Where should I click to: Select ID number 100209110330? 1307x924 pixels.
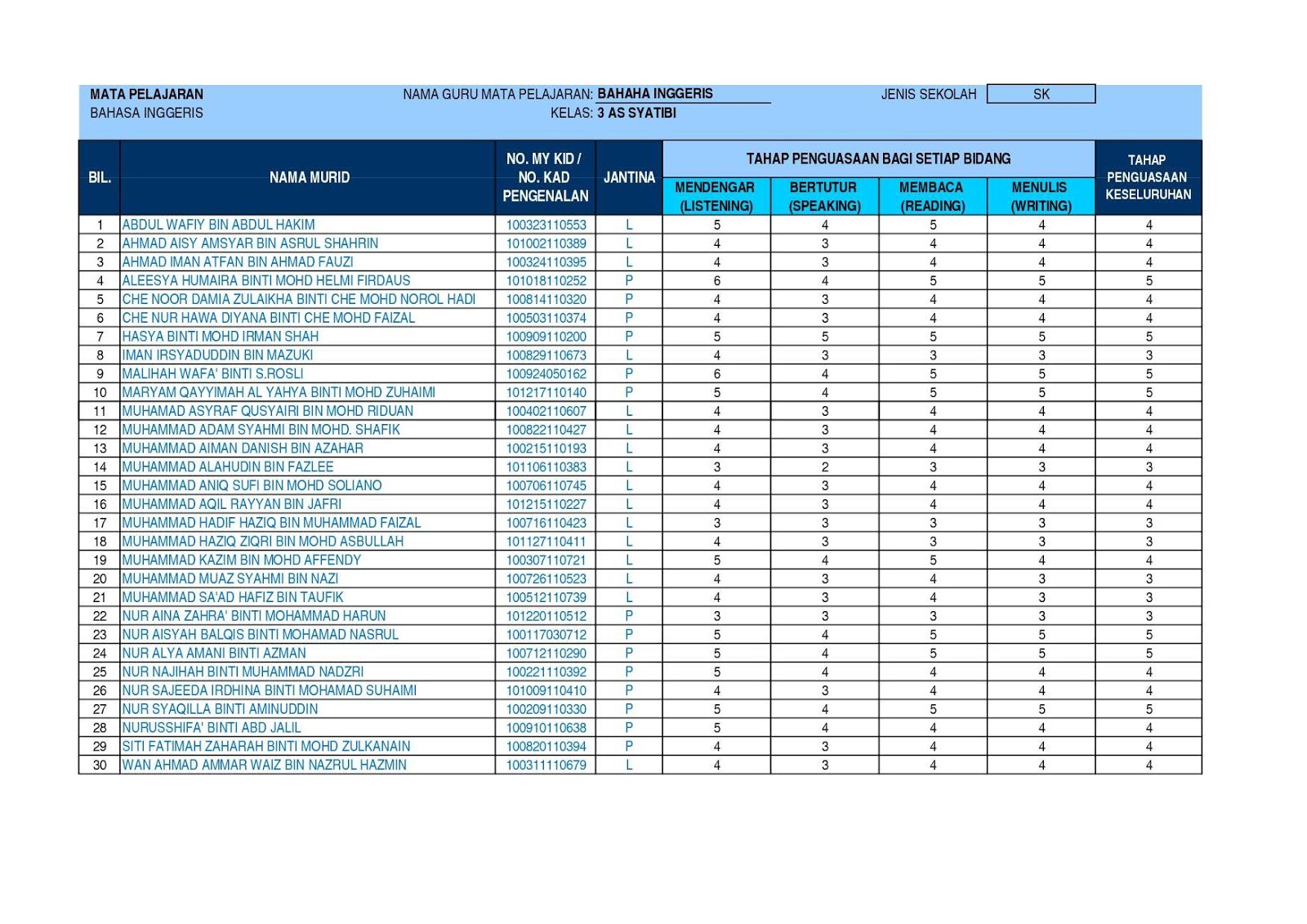click(x=546, y=709)
